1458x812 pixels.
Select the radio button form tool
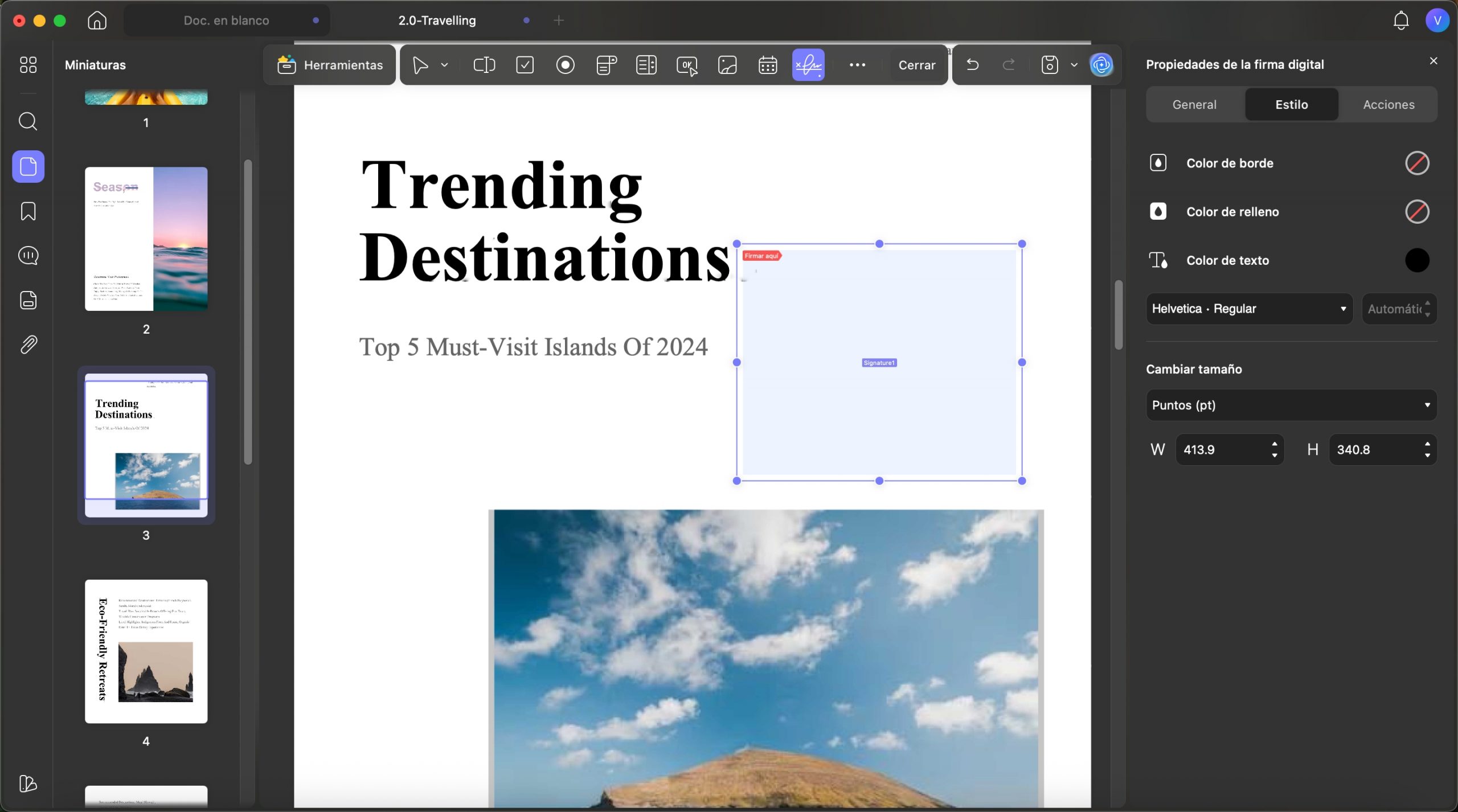[x=565, y=65]
